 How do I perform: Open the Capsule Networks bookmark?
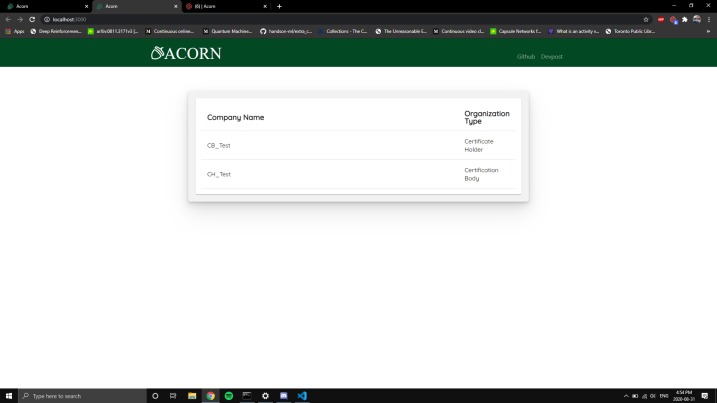pos(515,32)
